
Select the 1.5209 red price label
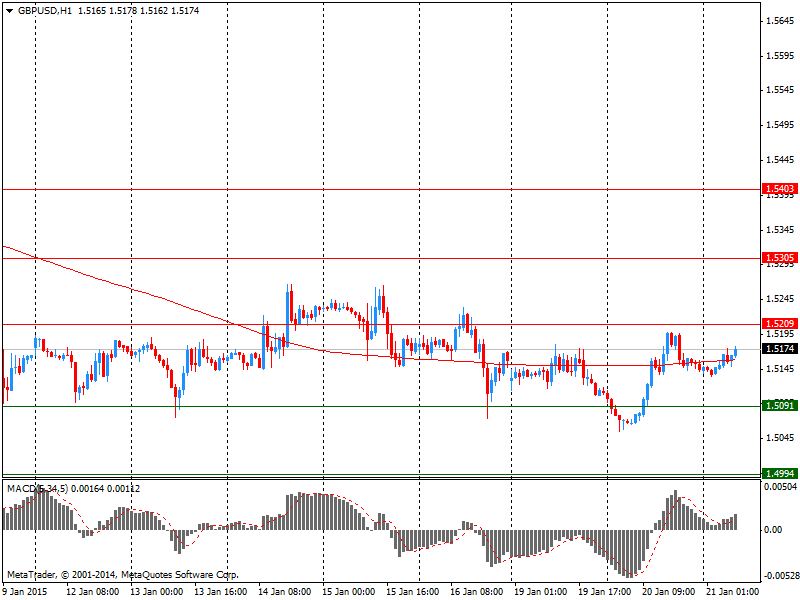(x=780, y=323)
